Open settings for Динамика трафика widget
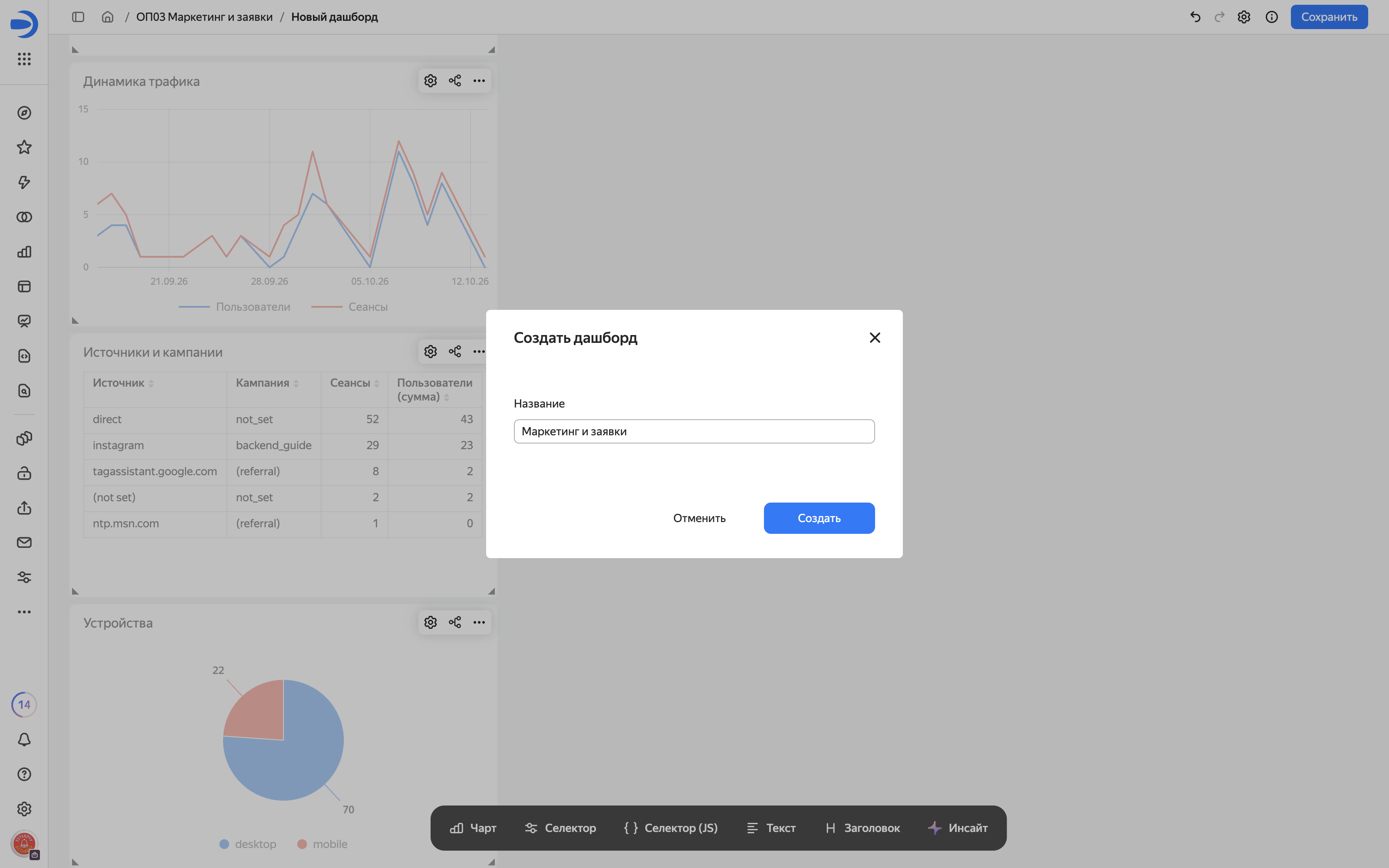 (x=431, y=80)
